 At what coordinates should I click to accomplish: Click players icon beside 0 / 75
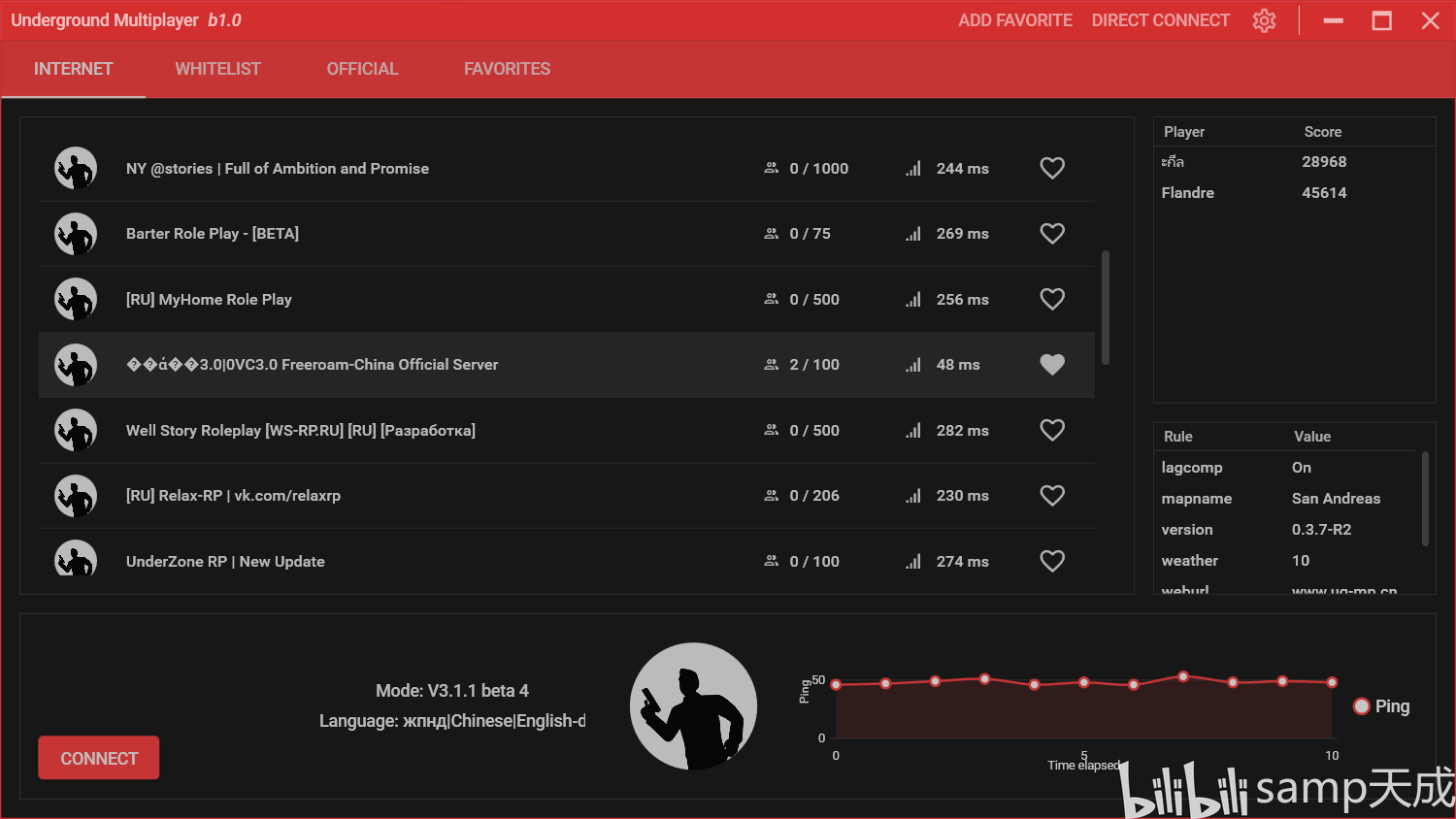pos(772,234)
